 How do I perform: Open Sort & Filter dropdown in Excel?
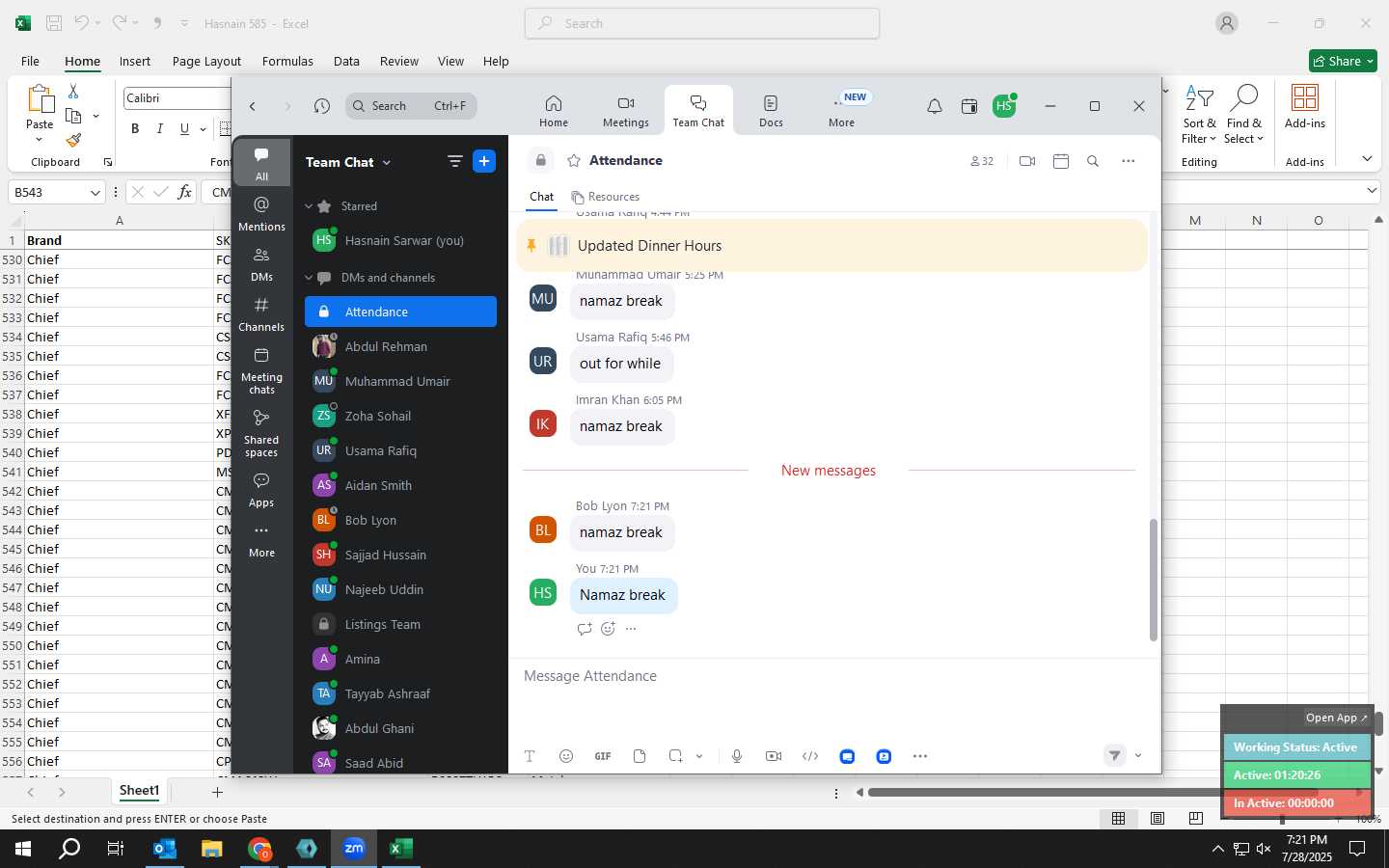[1199, 114]
